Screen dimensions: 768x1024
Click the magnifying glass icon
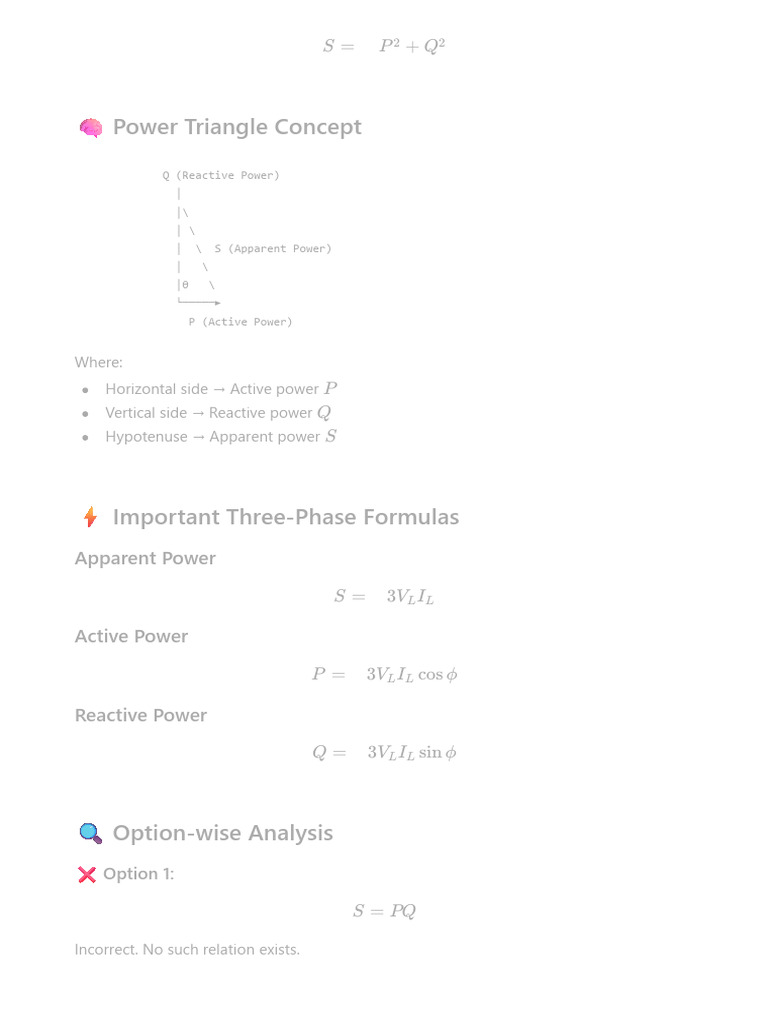tap(91, 833)
